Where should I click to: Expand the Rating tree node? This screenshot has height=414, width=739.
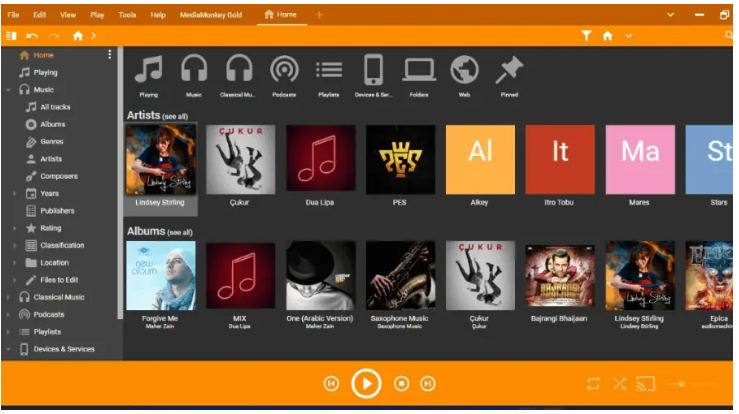15,228
